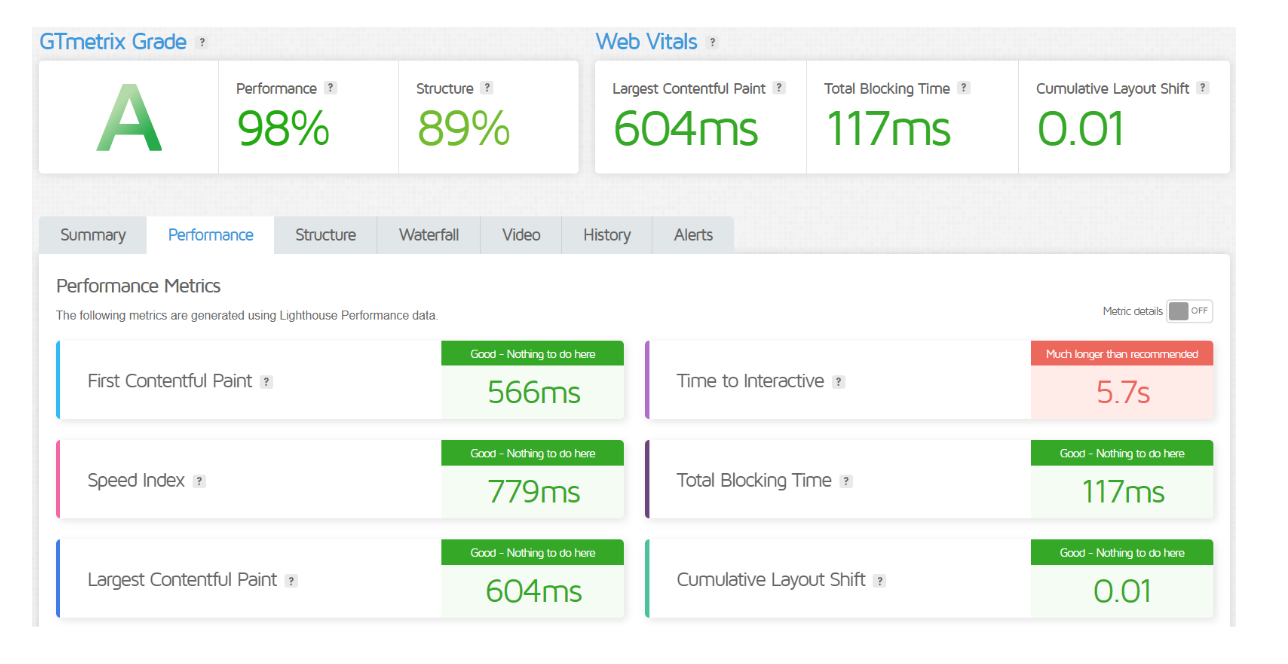
Task: Click the Good badge on Speed Index
Action: [532, 453]
